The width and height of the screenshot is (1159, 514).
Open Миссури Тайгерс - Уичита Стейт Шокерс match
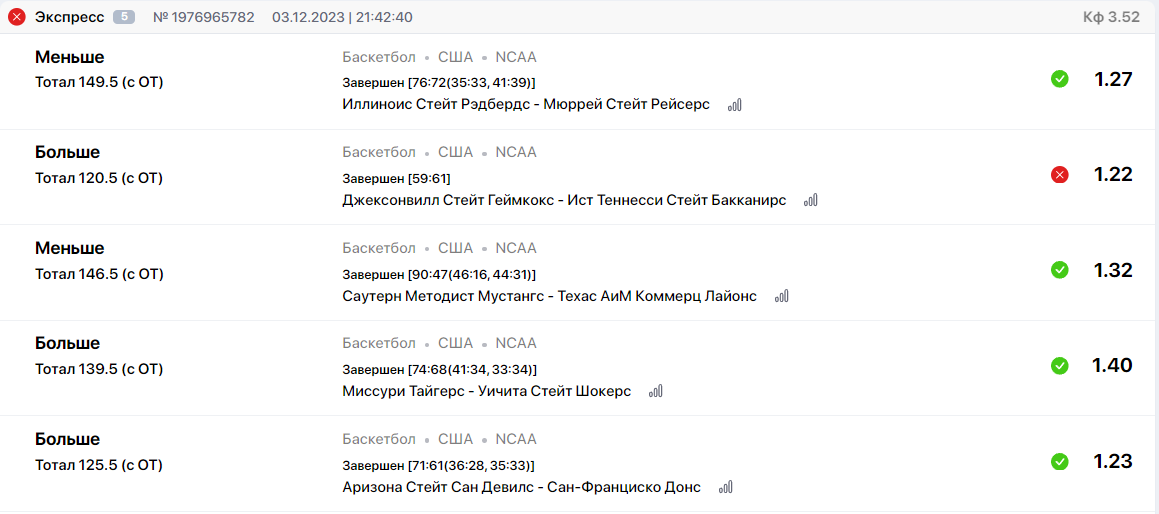(x=487, y=391)
